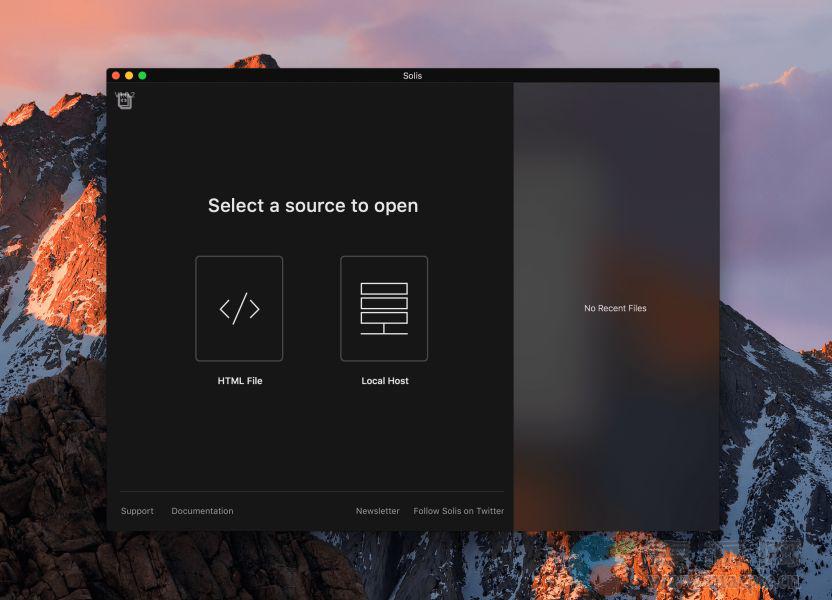Click the "No Recent Files" message
This screenshot has height=600, width=832.
[x=615, y=308]
